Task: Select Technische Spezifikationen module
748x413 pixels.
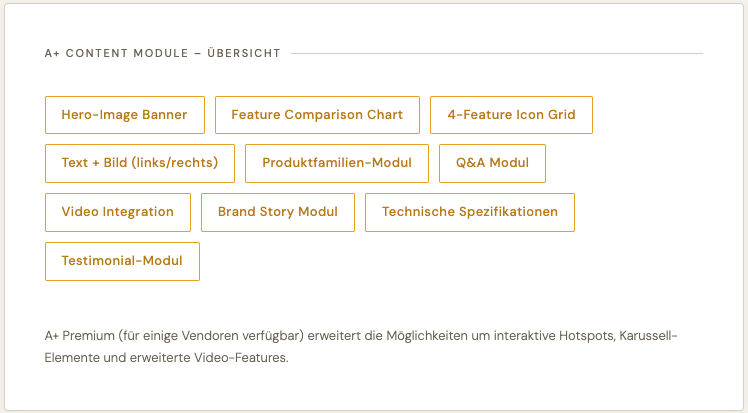Action: (x=470, y=212)
